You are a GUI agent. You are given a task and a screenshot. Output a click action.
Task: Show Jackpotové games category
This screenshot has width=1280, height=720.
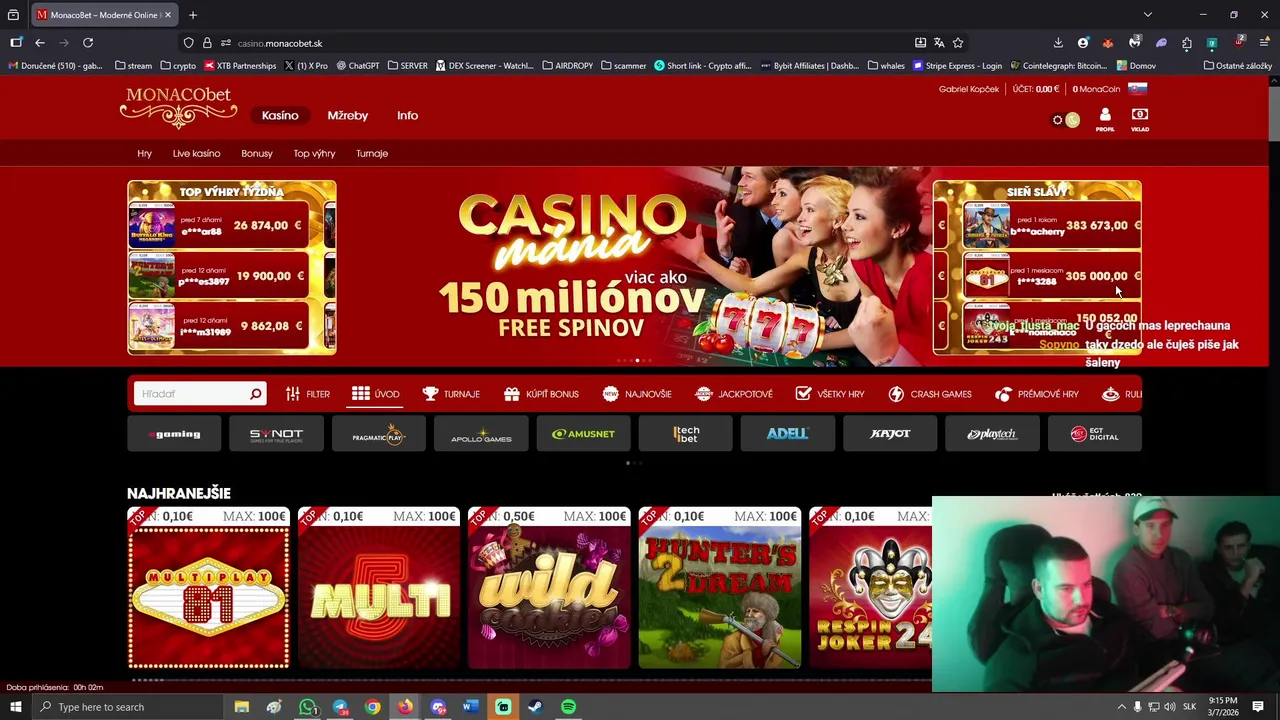(734, 394)
